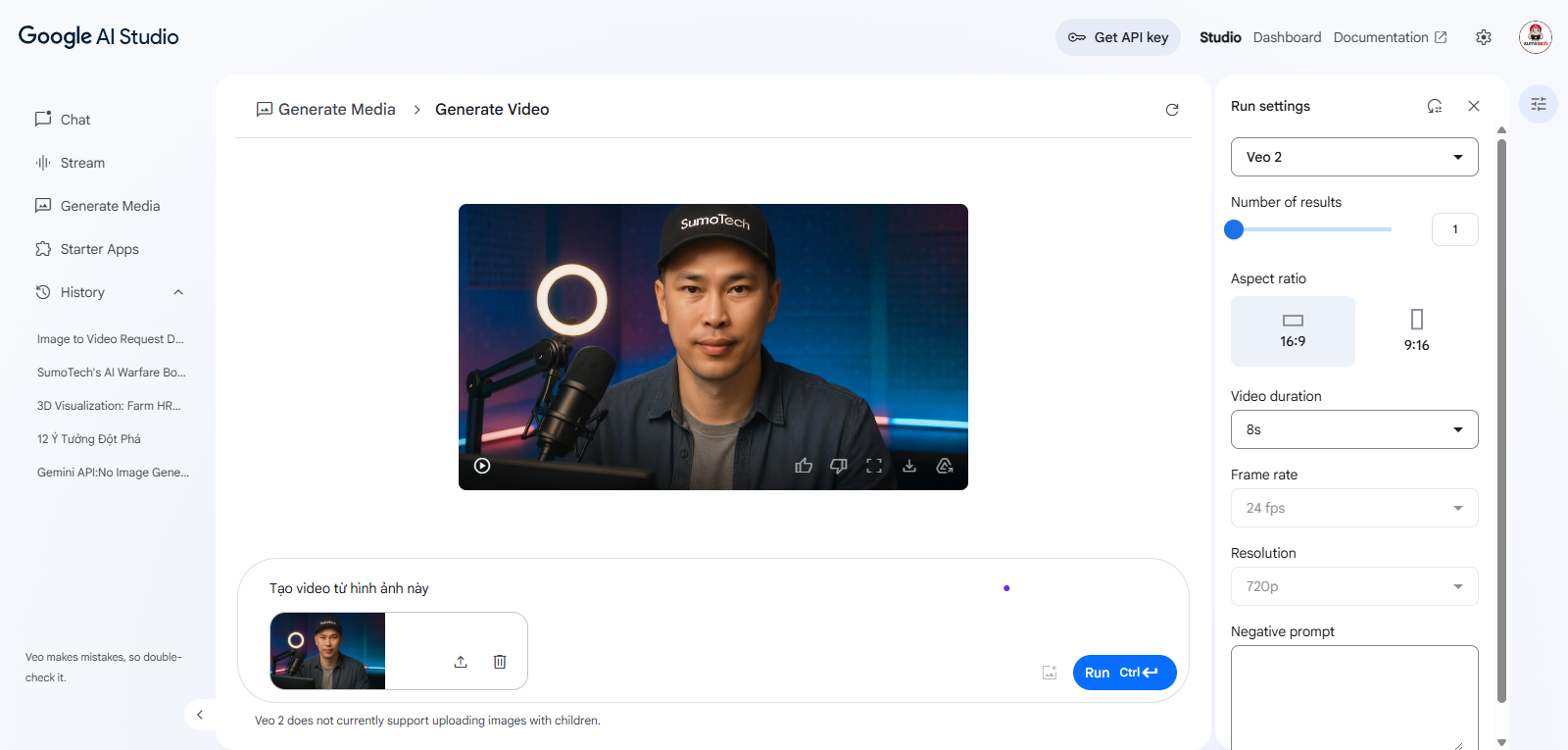Play the generated video
Screen dimensions: 1568x750
click(482, 466)
